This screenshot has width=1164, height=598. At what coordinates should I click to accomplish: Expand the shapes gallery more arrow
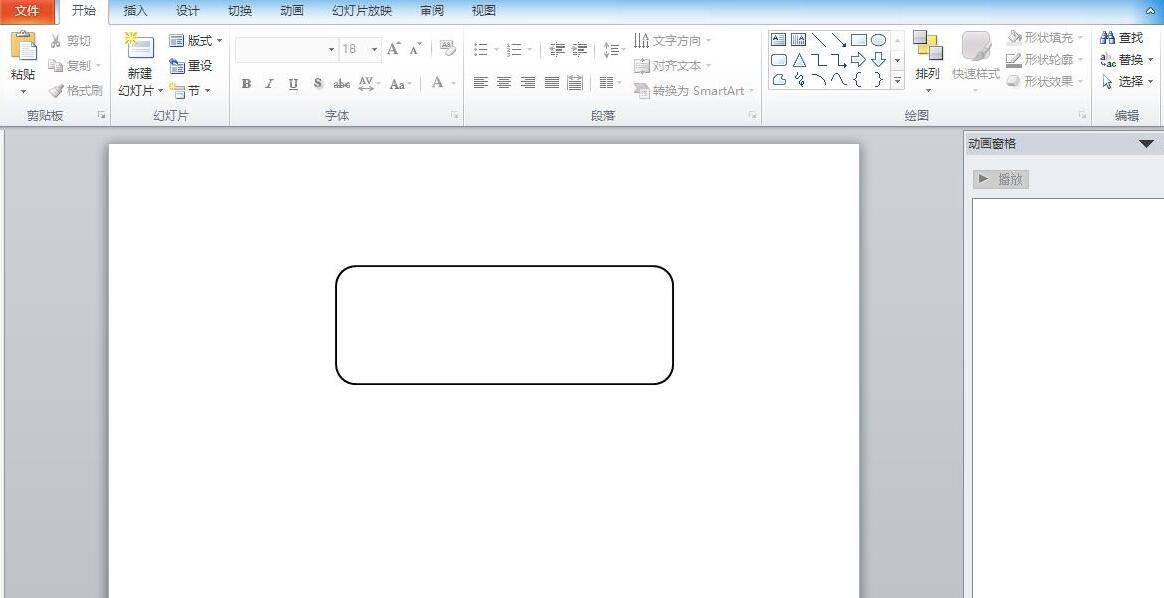click(x=897, y=80)
